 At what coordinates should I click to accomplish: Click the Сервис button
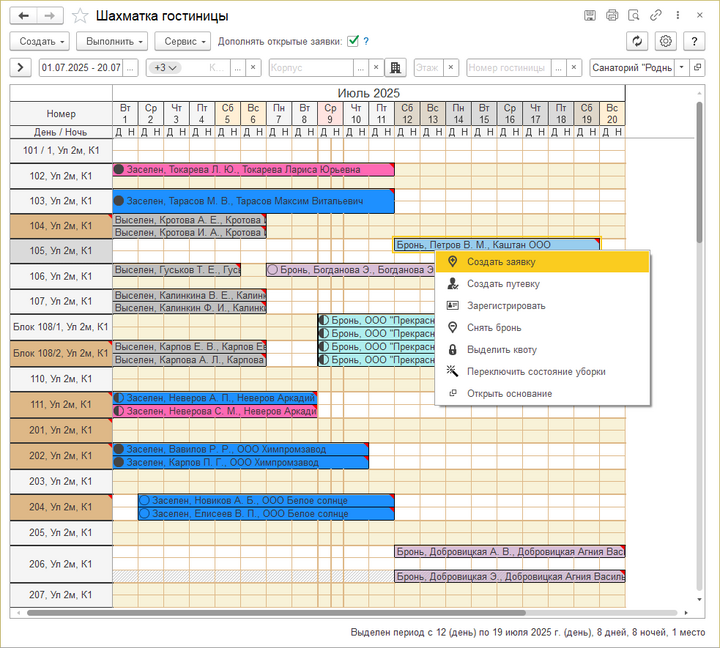pos(183,41)
